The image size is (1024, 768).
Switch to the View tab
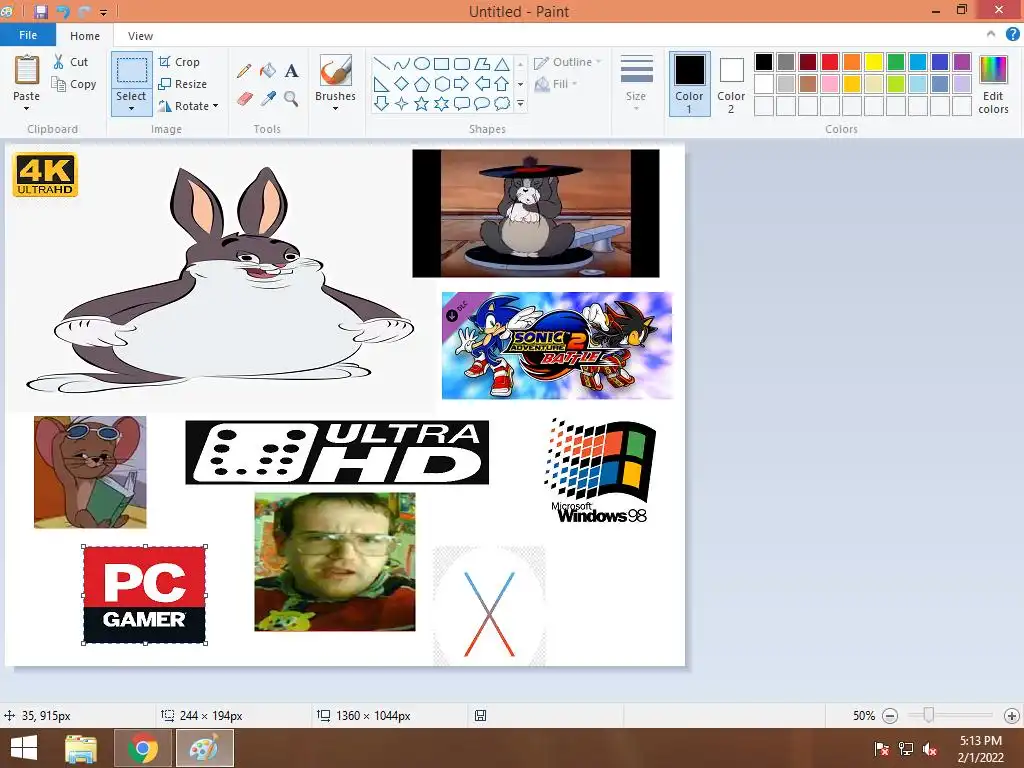(140, 36)
